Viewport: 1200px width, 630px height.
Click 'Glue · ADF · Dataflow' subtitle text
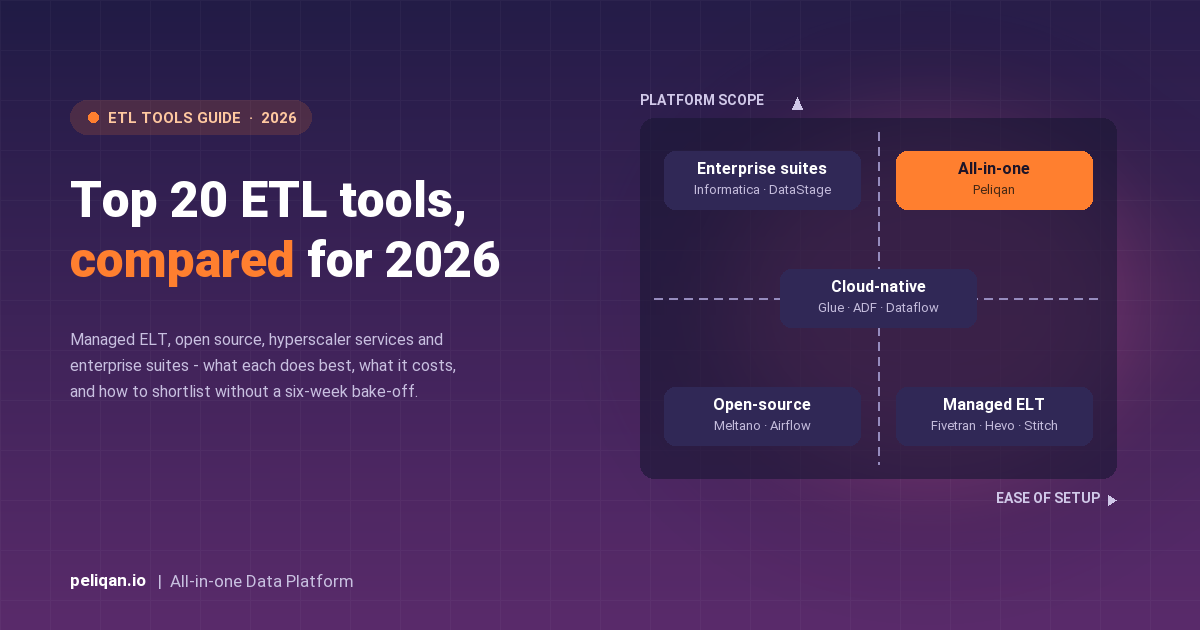tap(878, 308)
